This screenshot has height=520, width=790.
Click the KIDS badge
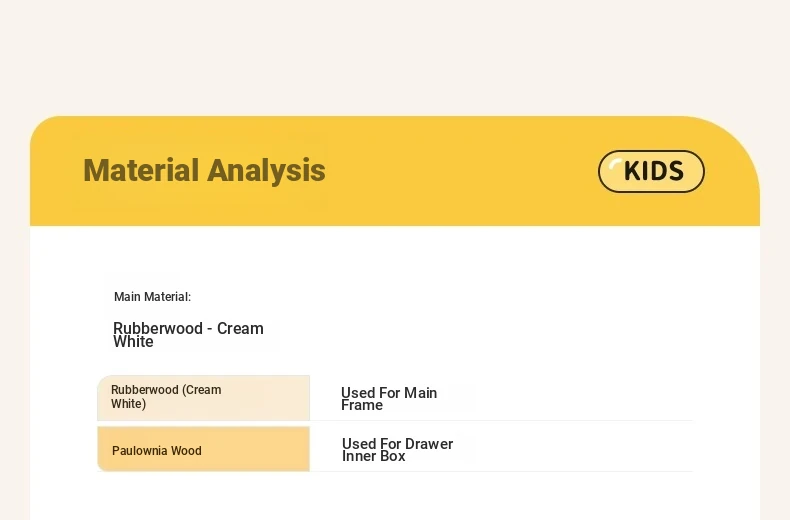[651, 171]
